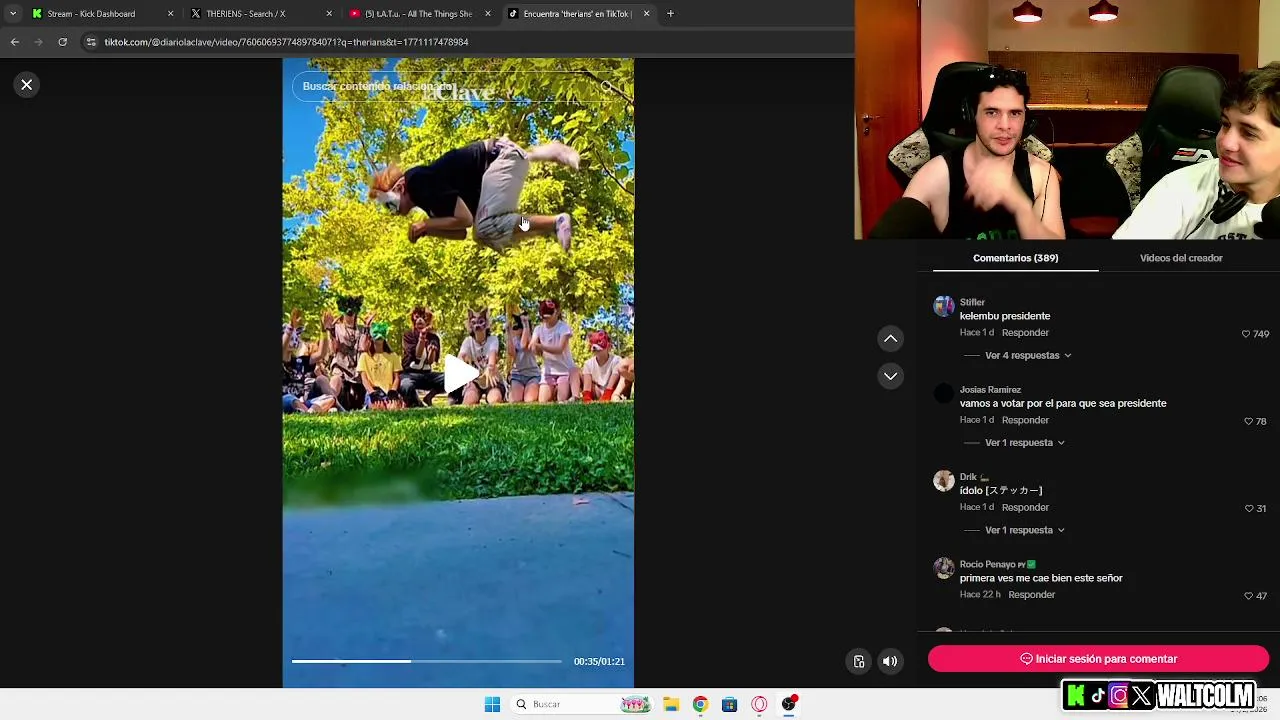Switch to t.A.T.u. All The Things She browser tab
This screenshot has height=720, width=1280.
click(x=418, y=14)
